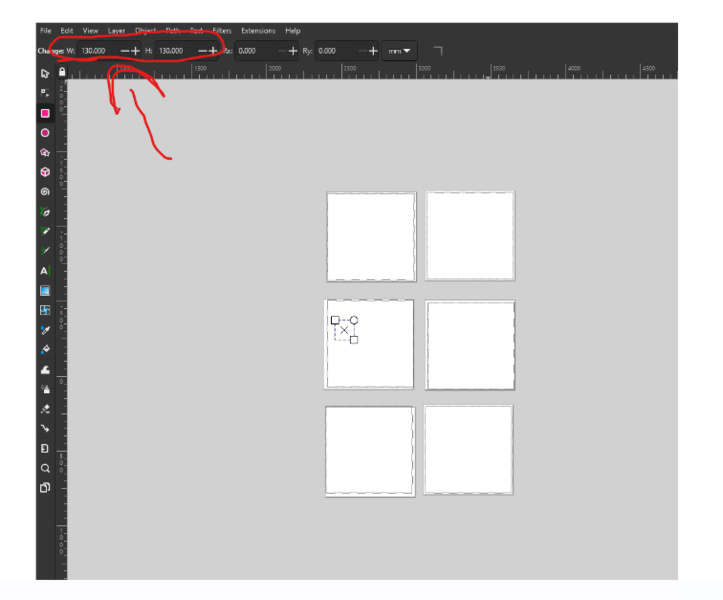Select the Zoom magnifier tool
The width and height of the screenshot is (723, 600).
(x=45, y=468)
